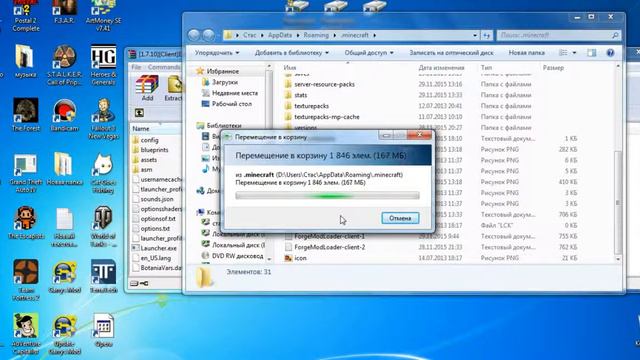This screenshot has height=360, width=640.
Task: Select the Стас breadcrumb in address bar
Action: tap(250, 35)
